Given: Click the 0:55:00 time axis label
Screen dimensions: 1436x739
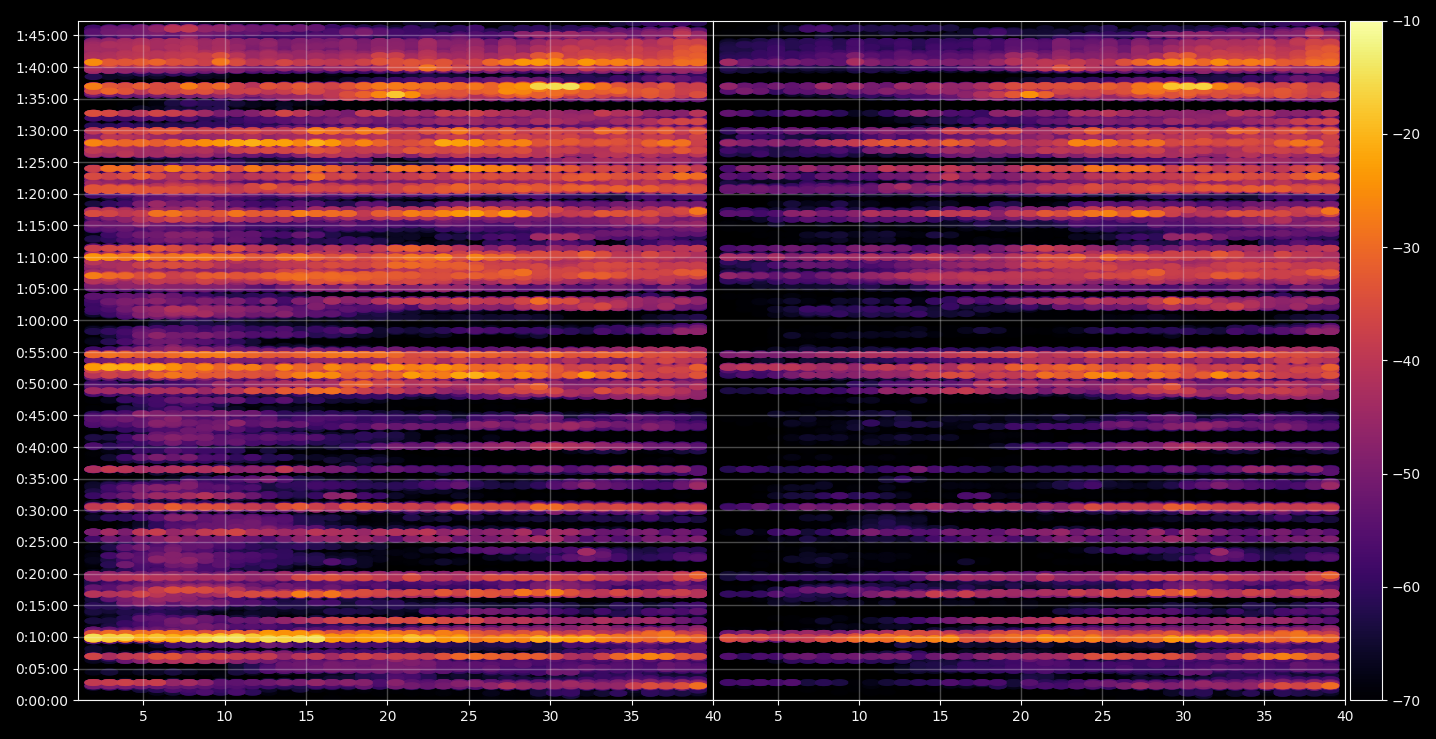Looking at the screenshot, I should (43, 352).
